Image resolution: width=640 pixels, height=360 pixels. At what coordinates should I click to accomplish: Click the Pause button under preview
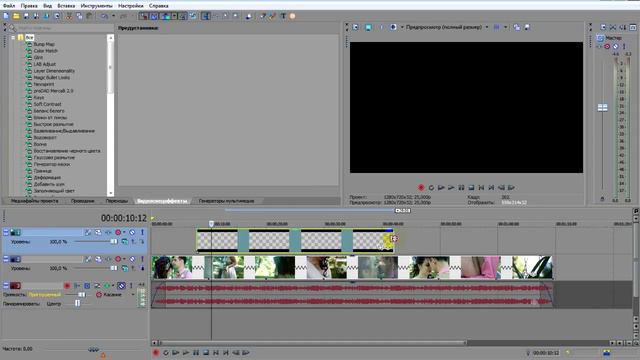(x=461, y=187)
